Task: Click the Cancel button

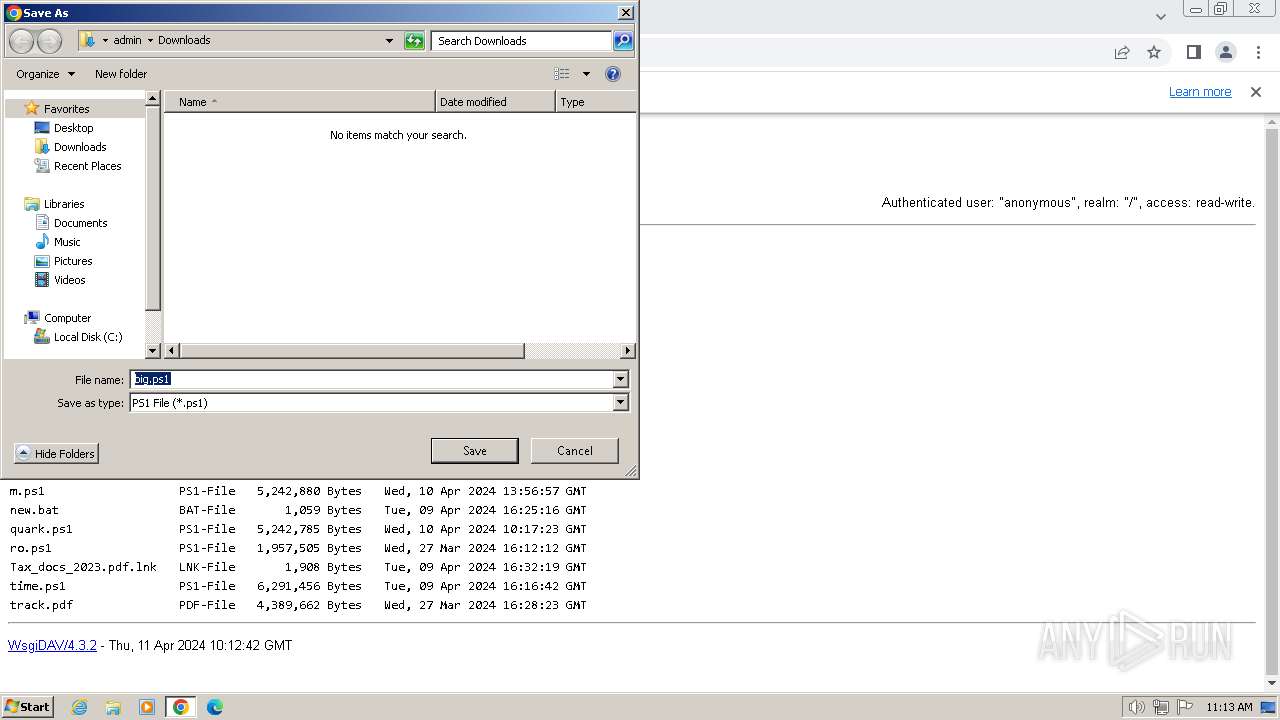Action: coord(574,451)
